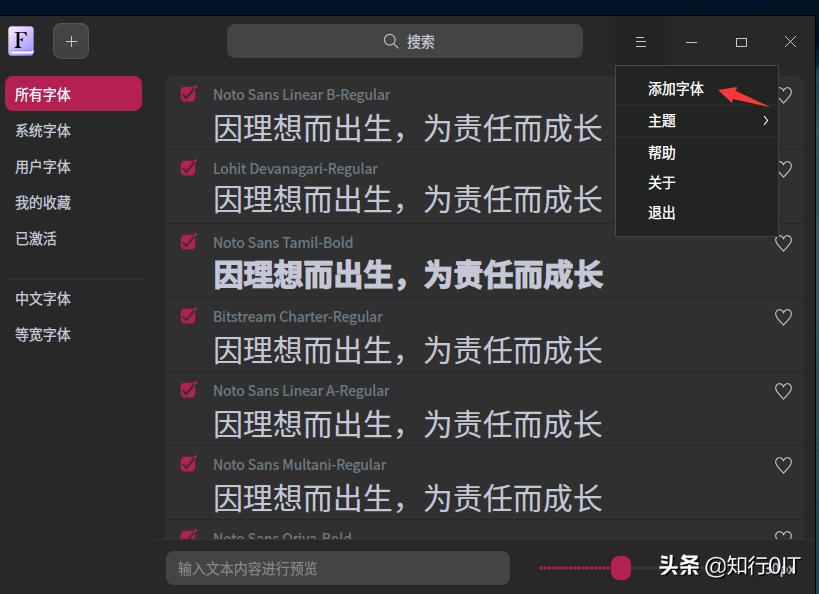The image size is (819, 594).
Task: Favorite Noto Sans Tamil-Bold with heart icon
Action: coord(783,243)
